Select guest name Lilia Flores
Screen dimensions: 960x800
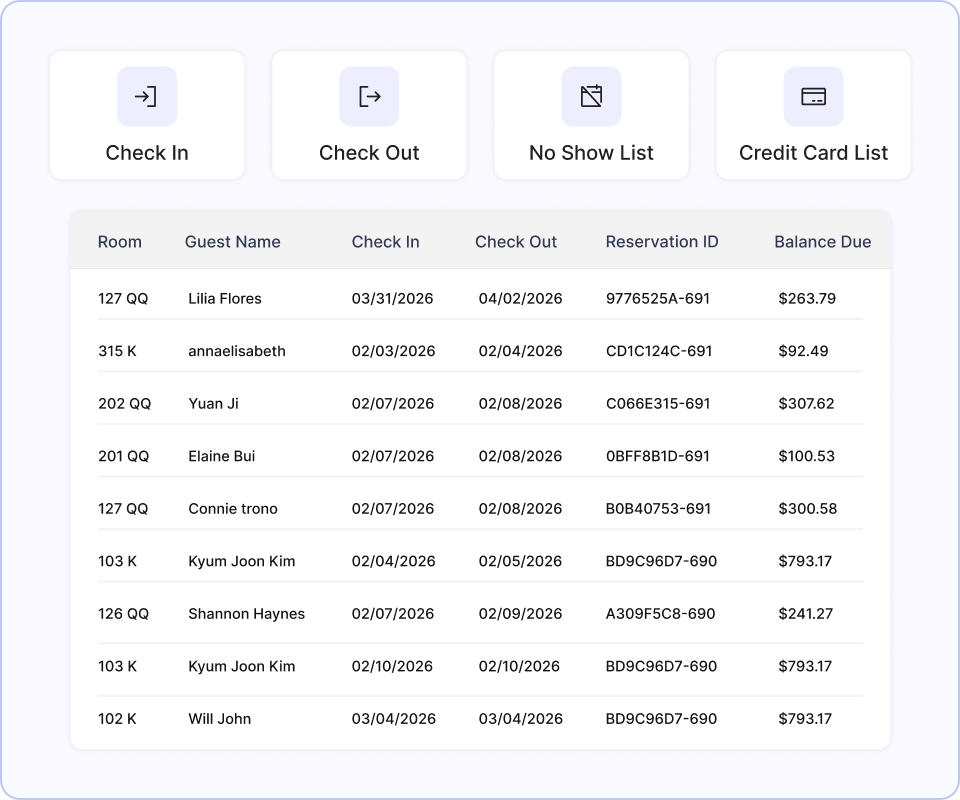225,299
